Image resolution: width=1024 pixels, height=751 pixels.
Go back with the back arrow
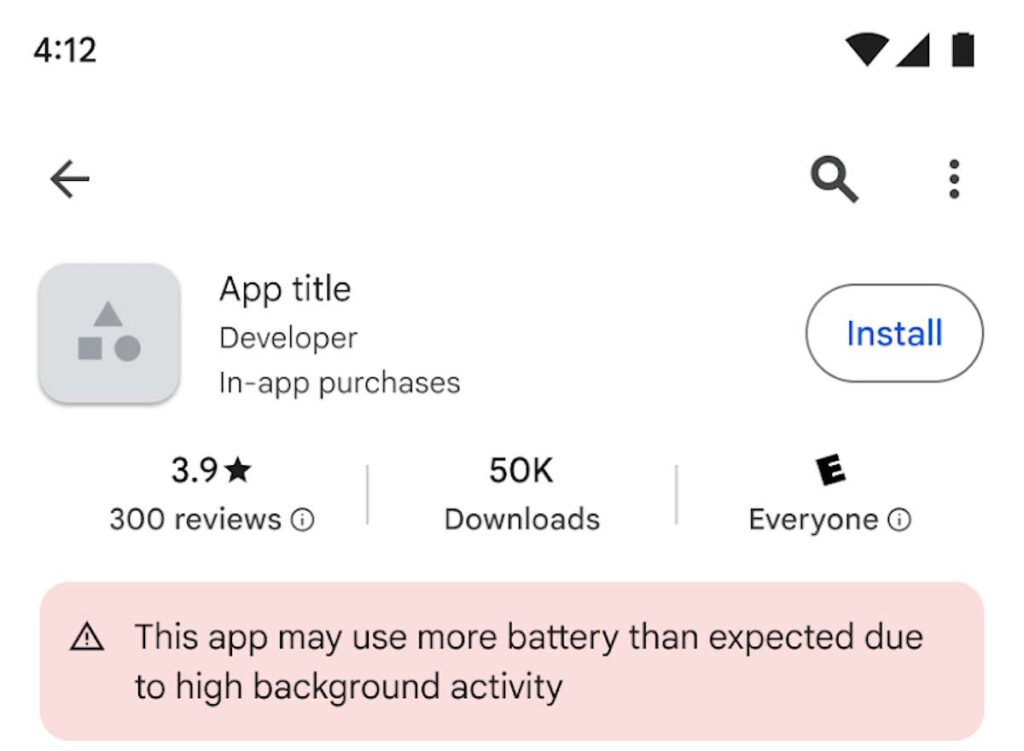click(x=67, y=177)
